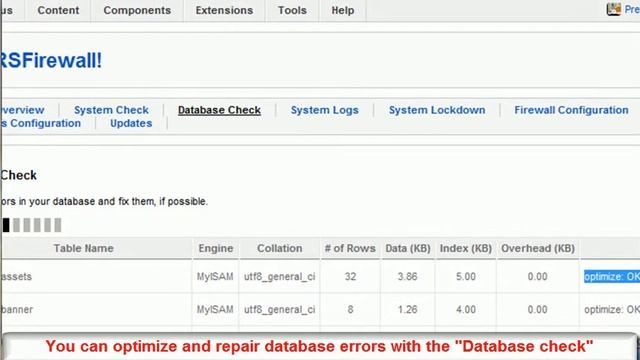This screenshot has height=360, width=640.
Task: Click the 0.00 overhead value in assets row
Action: pyautogui.click(x=537, y=276)
